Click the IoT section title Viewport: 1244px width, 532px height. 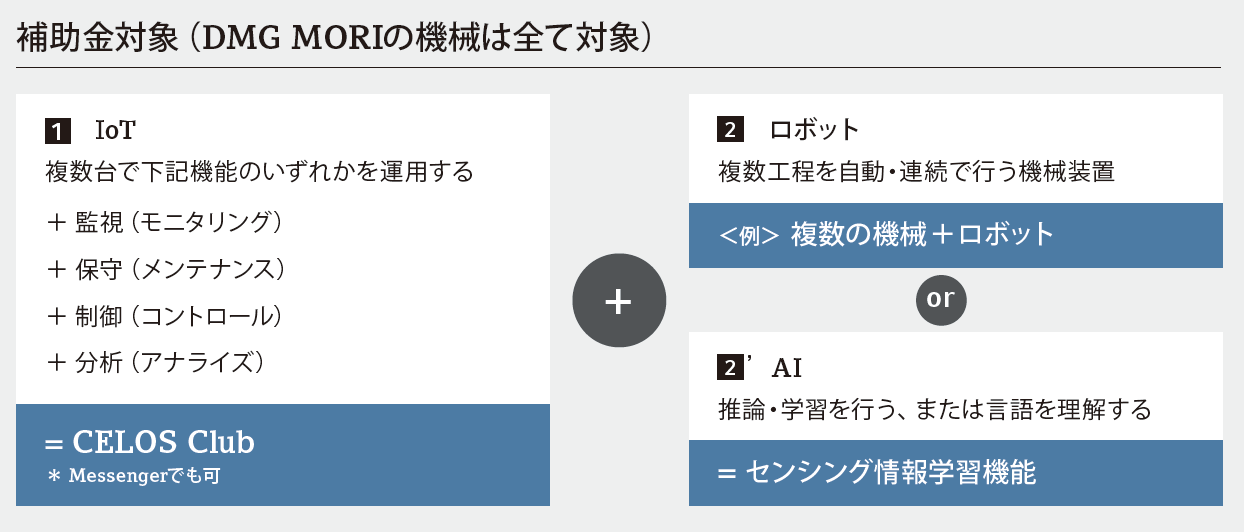[114, 131]
